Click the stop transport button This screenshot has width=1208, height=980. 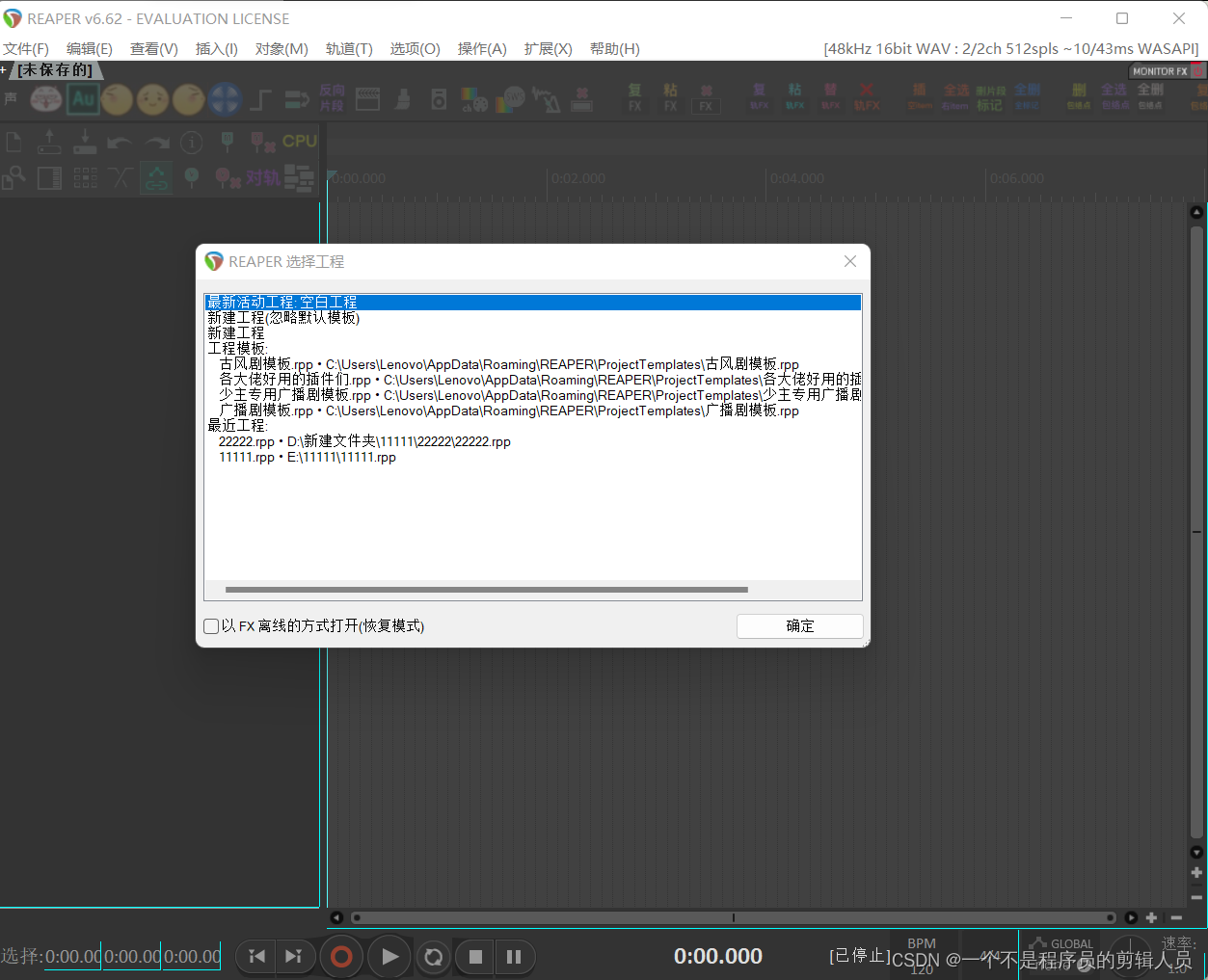[475, 956]
